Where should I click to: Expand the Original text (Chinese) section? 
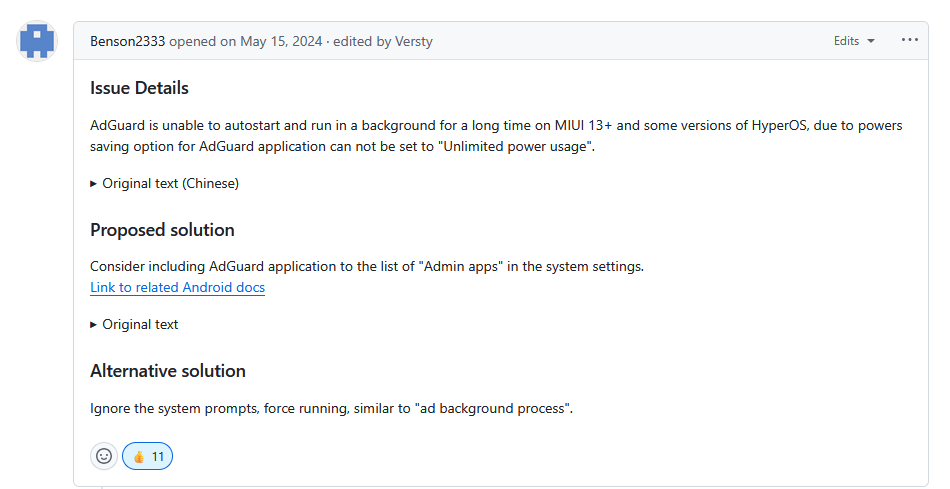click(165, 184)
